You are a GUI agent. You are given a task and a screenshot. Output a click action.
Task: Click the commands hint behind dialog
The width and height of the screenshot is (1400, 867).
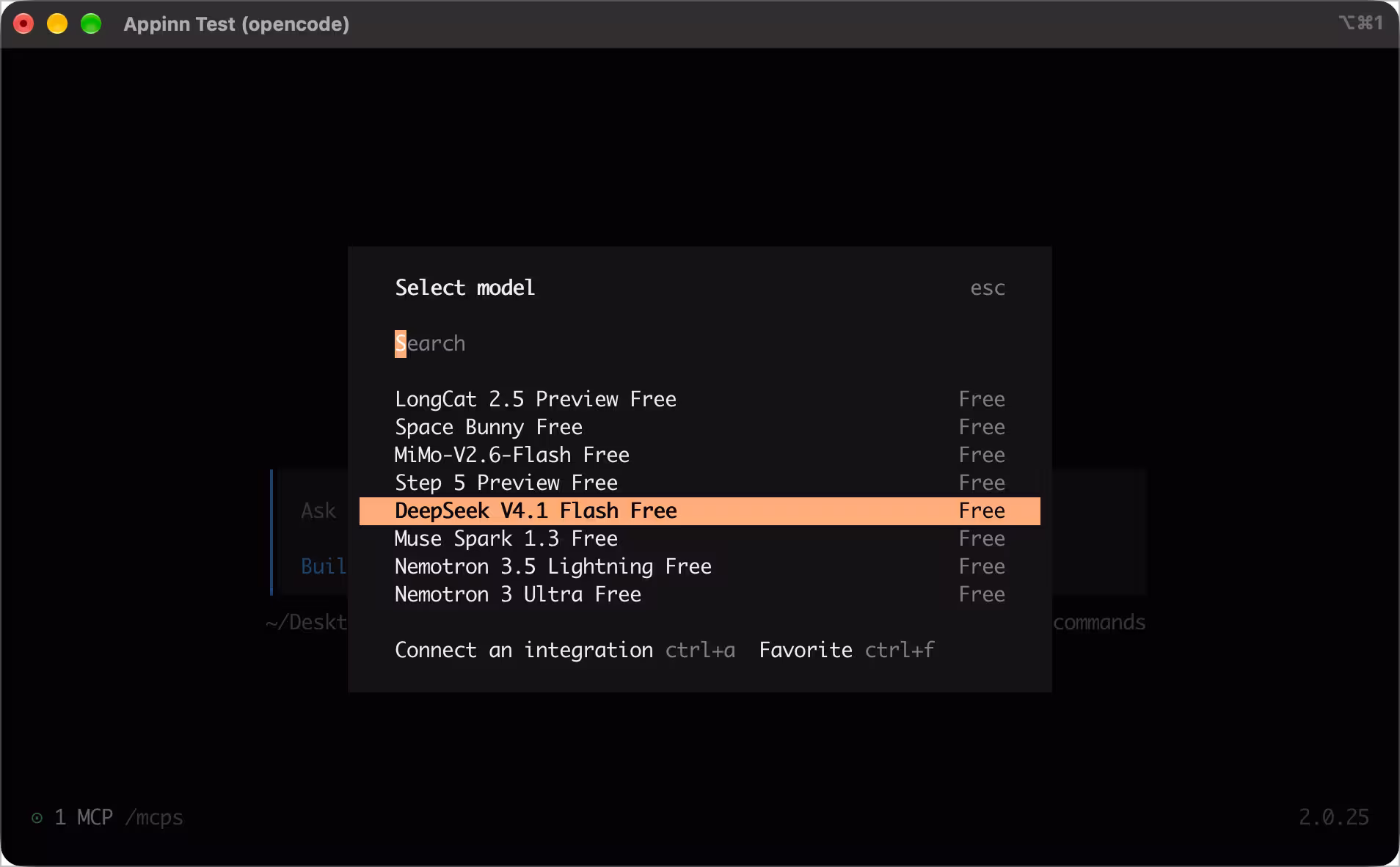pos(1099,622)
